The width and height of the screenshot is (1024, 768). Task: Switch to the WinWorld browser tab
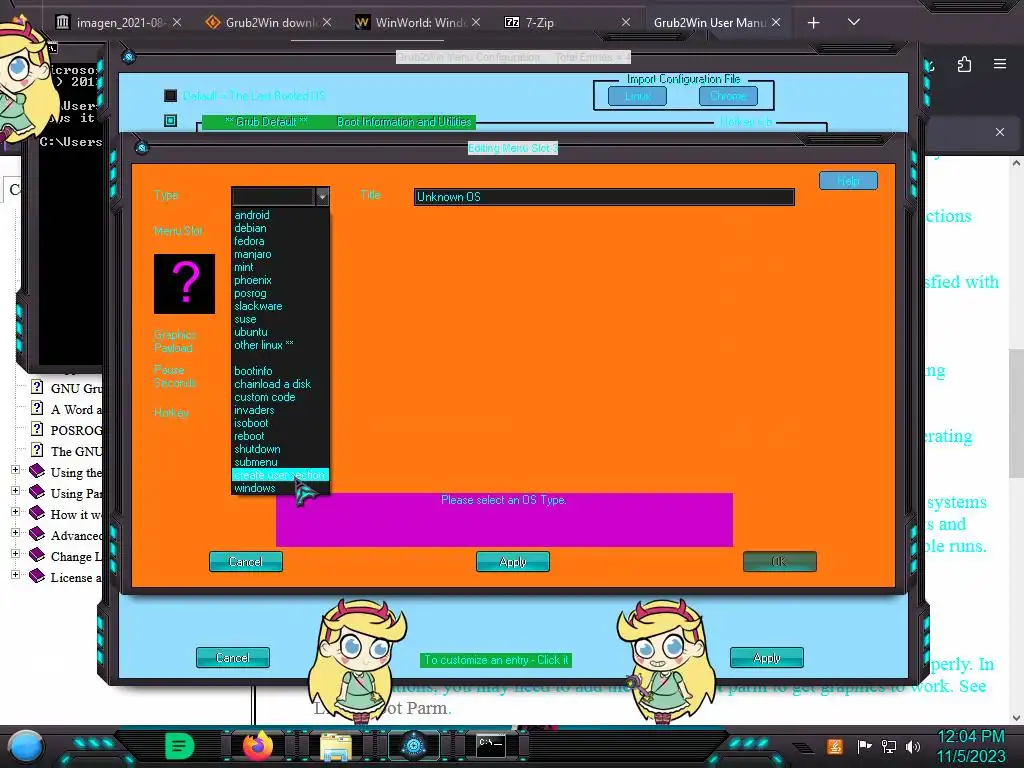[x=419, y=23]
